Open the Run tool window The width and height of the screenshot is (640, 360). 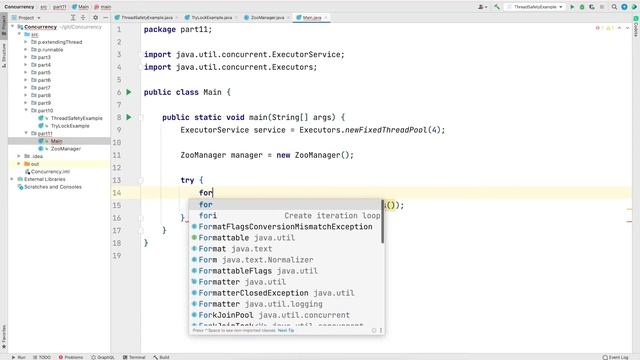[x=18, y=357]
